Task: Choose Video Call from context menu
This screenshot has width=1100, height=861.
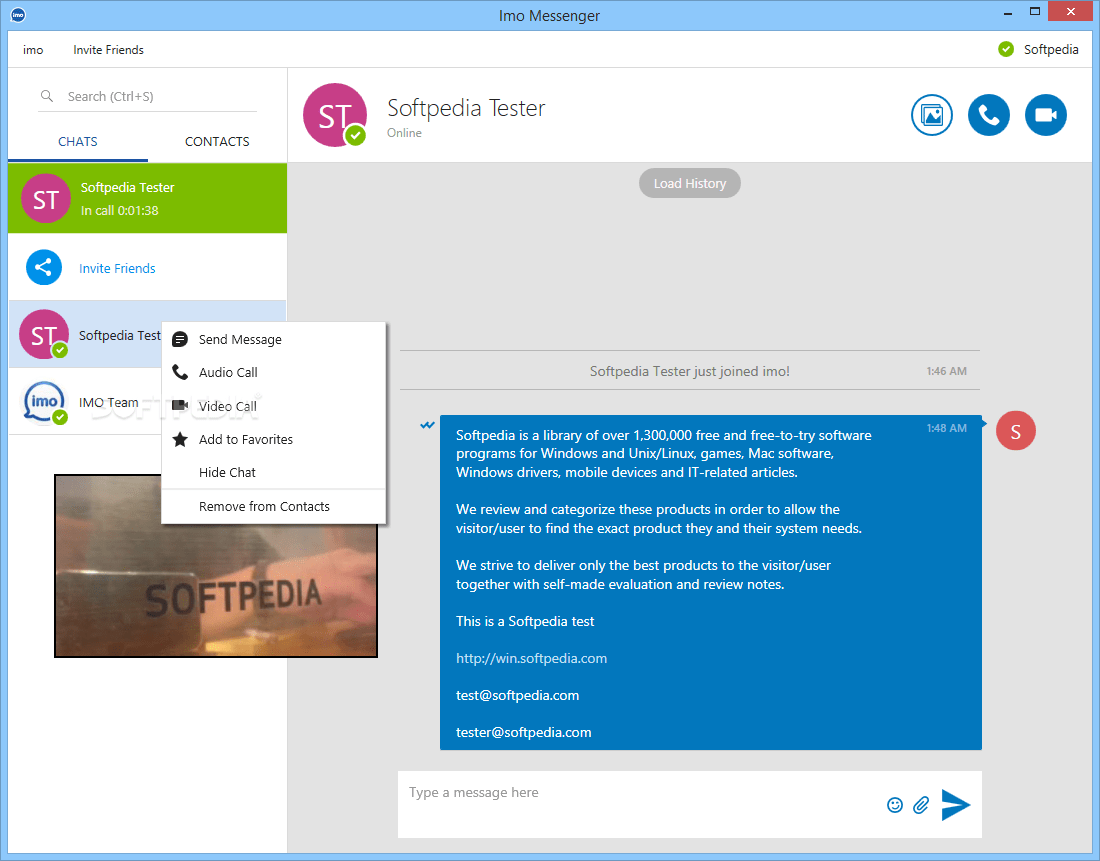Action: 274,406
